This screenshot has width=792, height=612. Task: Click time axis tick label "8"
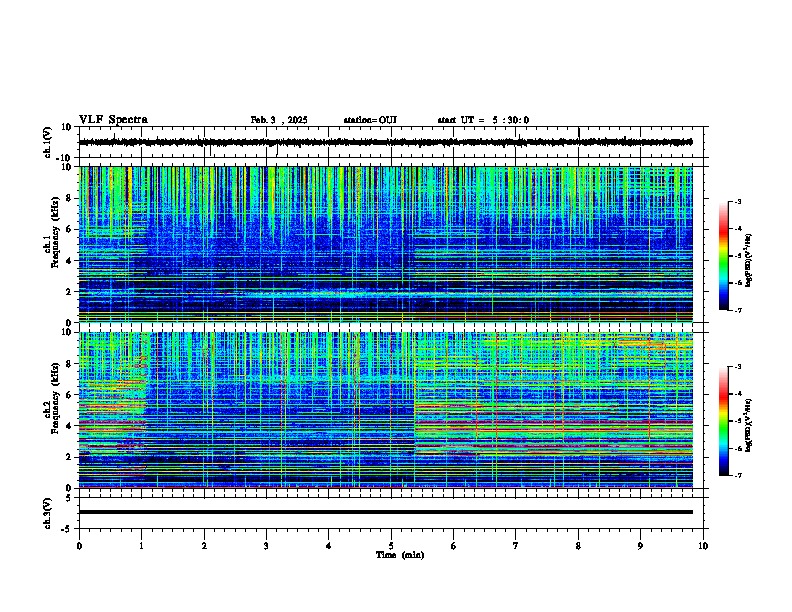tap(578, 546)
